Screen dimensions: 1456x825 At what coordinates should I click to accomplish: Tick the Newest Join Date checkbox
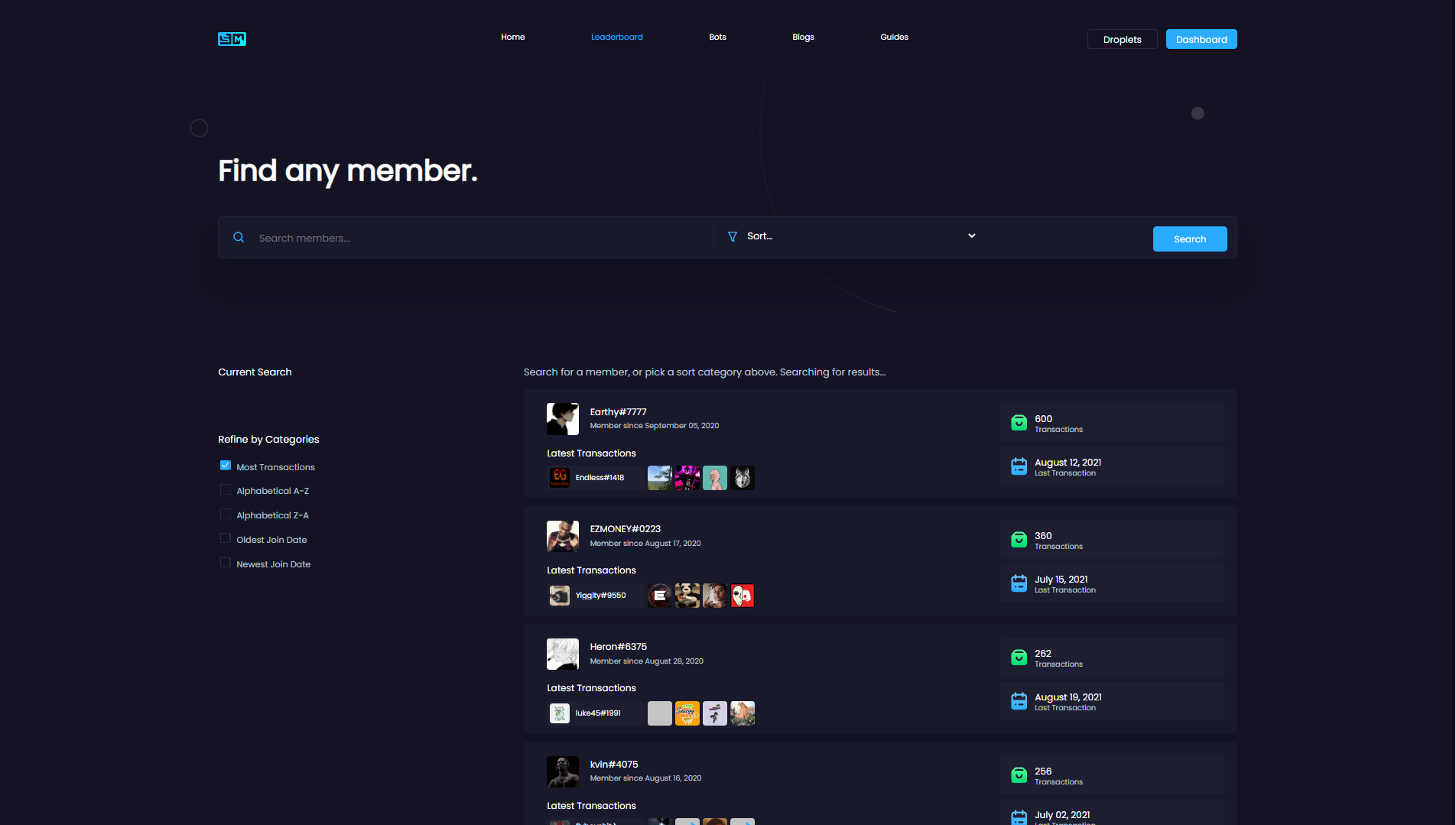point(226,564)
